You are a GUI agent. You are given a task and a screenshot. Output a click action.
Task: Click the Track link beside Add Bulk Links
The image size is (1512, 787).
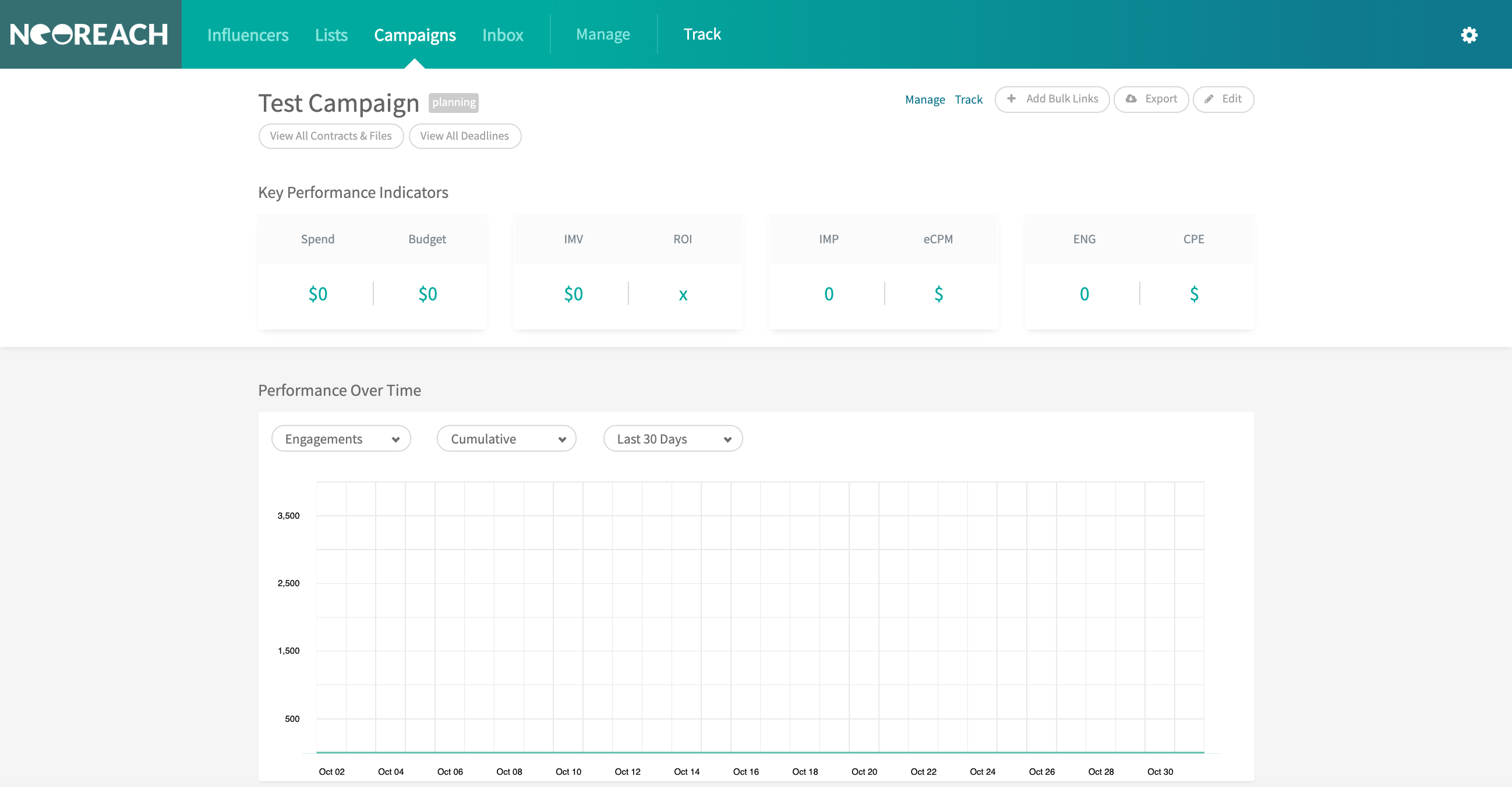click(x=968, y=99)
